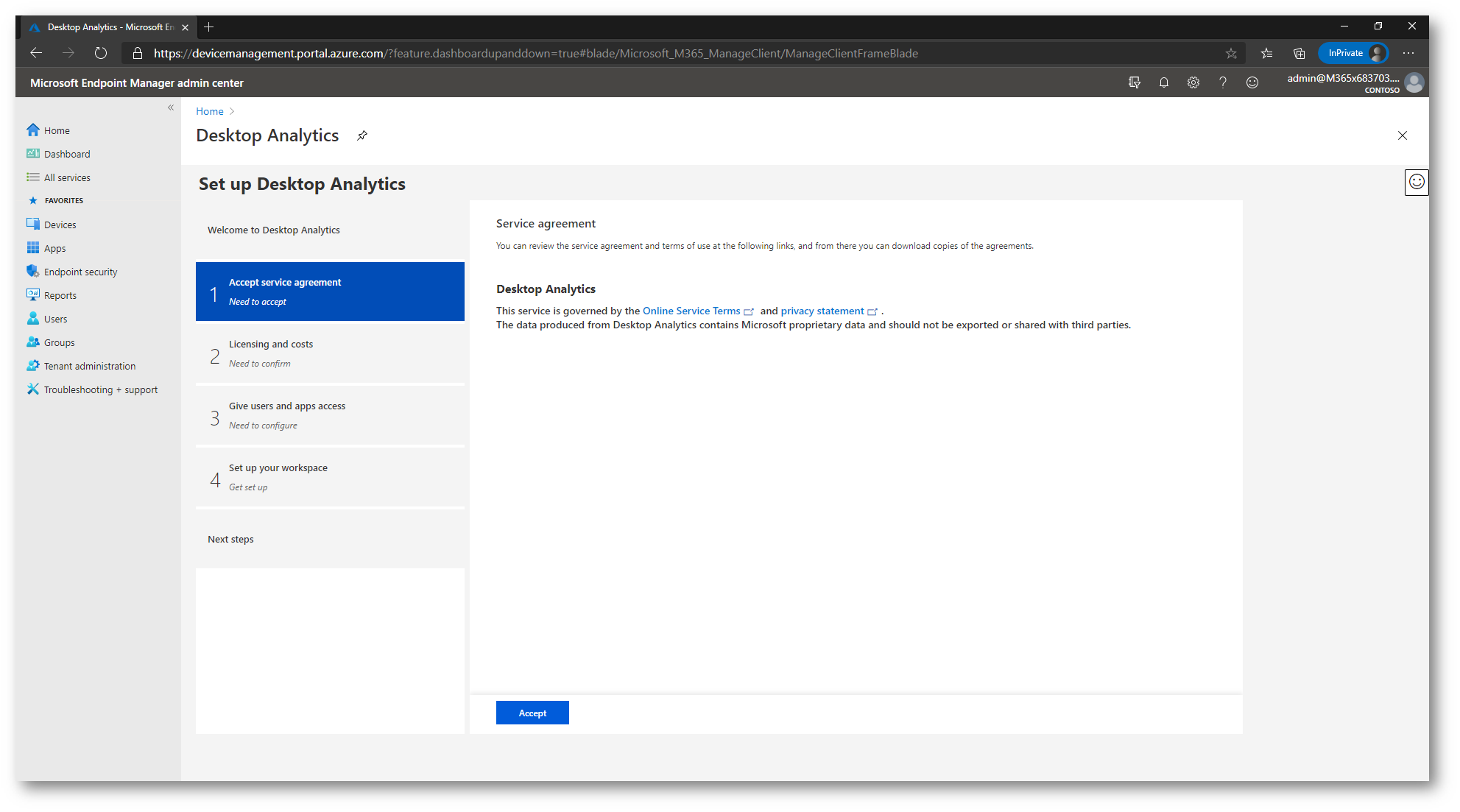Open the Dashboard sidebar item
The width and height of the screenshot is (1460, 812).
click(x=67, y=154)
